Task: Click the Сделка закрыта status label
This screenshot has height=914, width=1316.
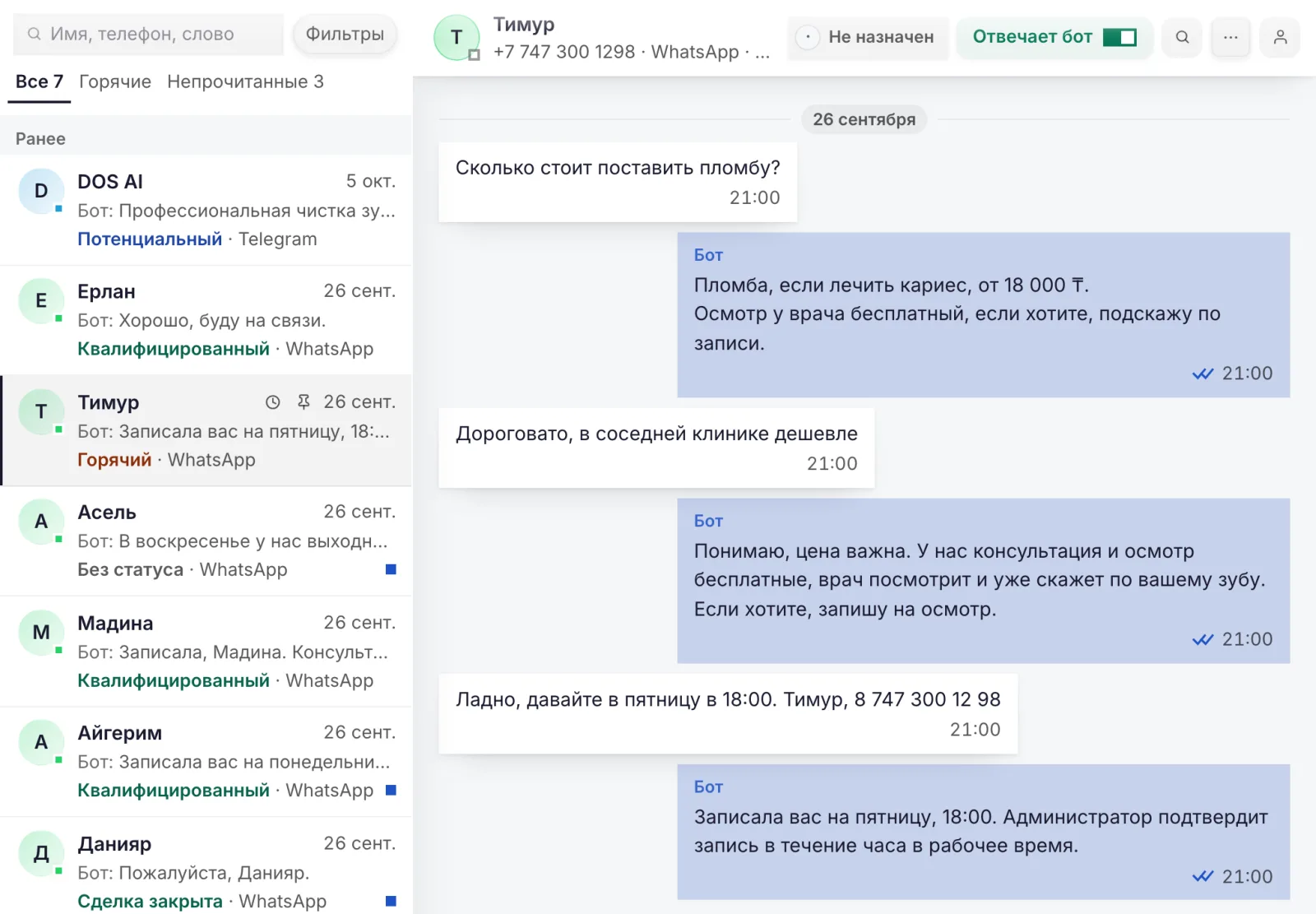Action: click(x=150, y=901)
